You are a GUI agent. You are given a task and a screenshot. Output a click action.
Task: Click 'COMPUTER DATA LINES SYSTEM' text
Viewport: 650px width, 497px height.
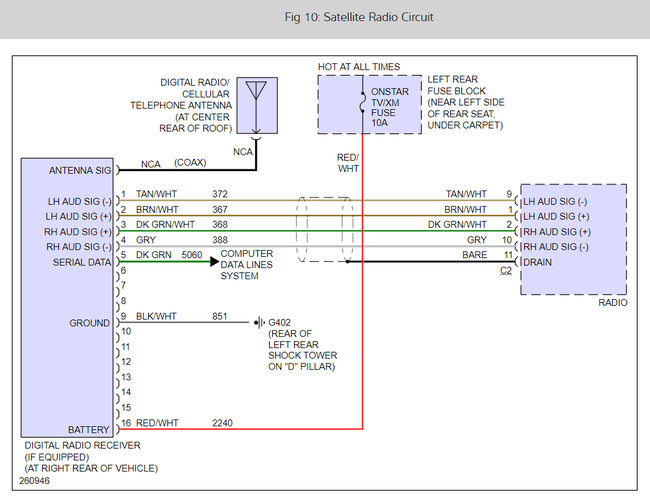(247, 264)
